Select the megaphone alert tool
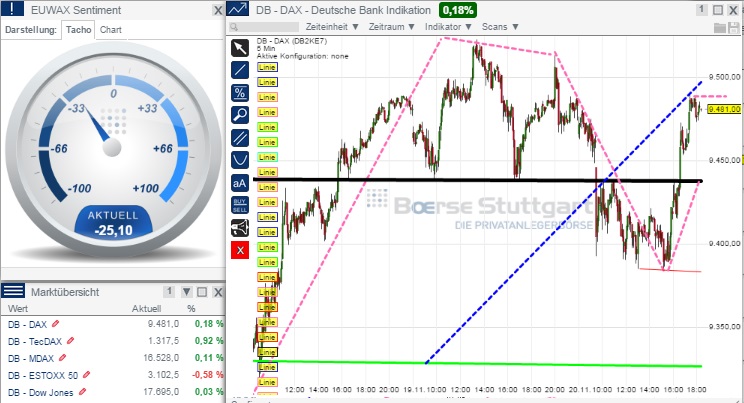The image size is (744, 403). (240, 228)
